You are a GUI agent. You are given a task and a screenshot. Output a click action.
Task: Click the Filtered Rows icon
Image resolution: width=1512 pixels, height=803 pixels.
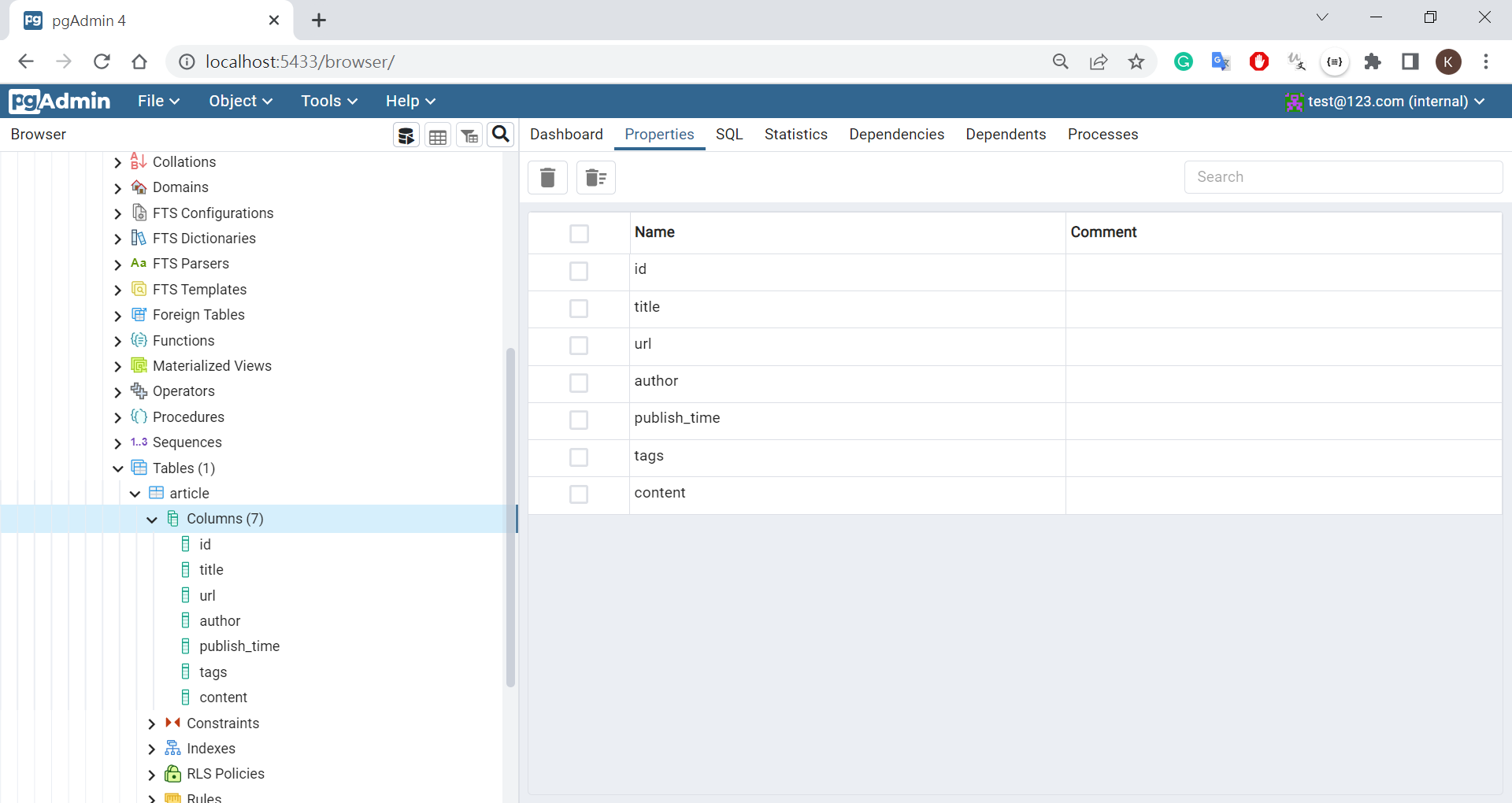(469, 135)
